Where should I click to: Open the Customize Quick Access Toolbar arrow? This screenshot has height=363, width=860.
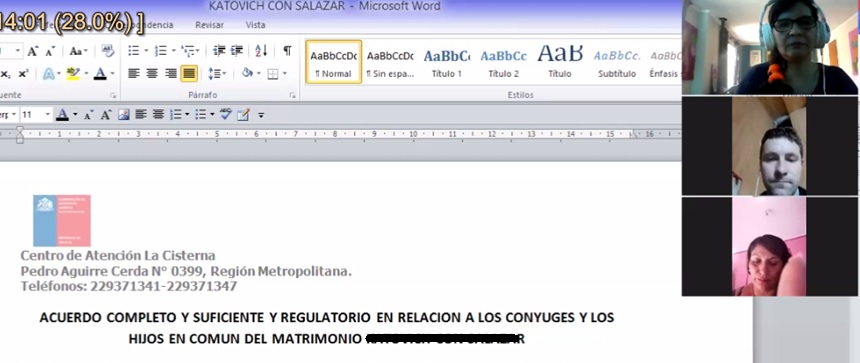pos(261,115)
